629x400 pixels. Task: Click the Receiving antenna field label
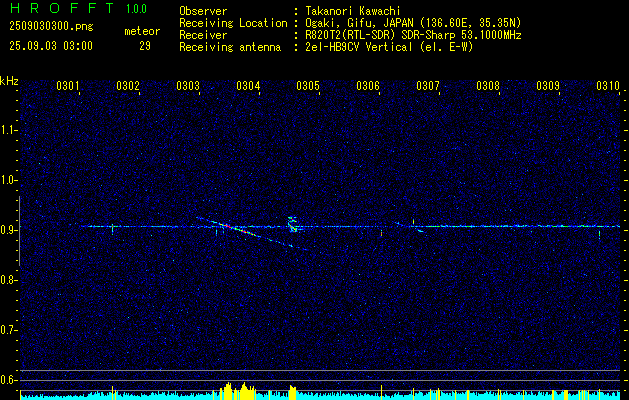click(x=230, y=47)
